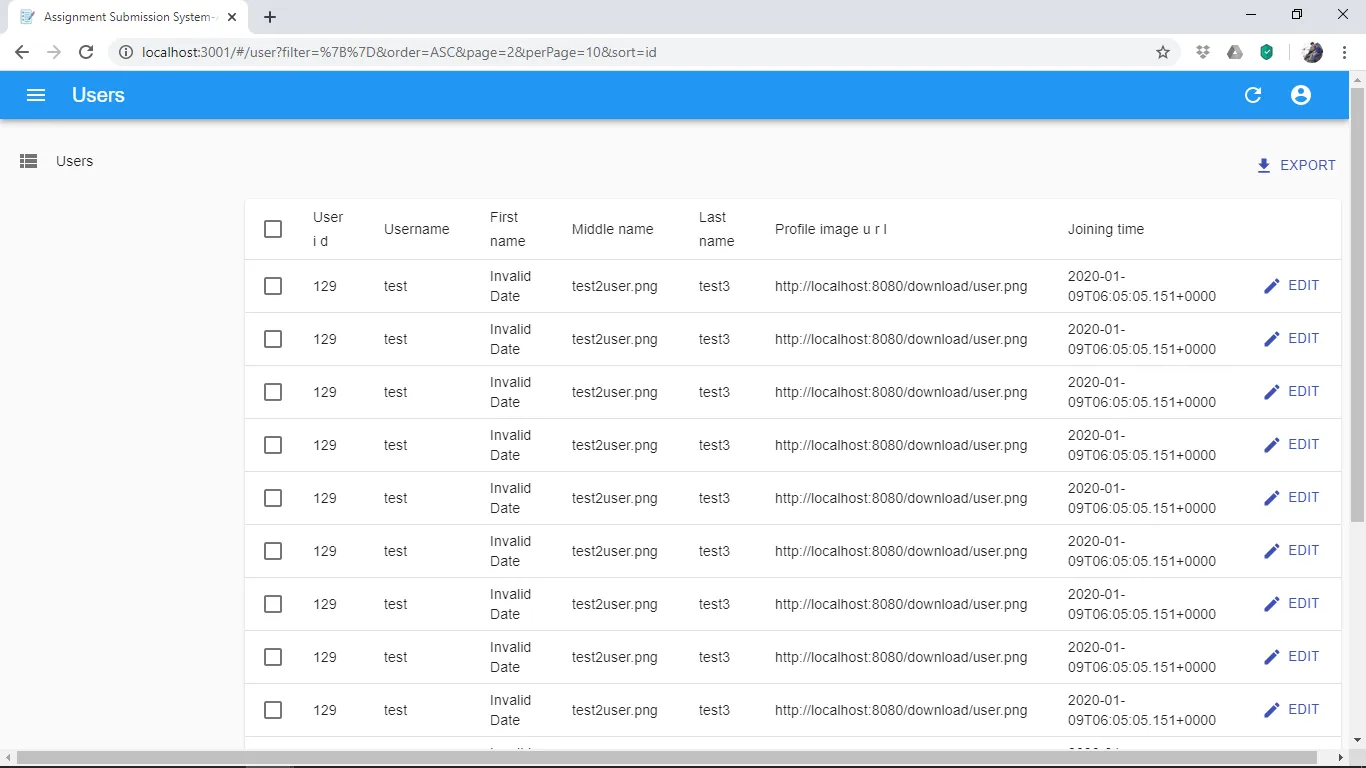Sort by the First name column
Screen dimensions: 1366x768
tap(507, 229)
